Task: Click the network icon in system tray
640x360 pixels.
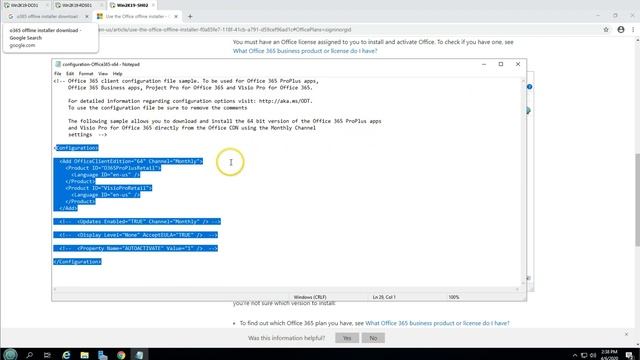Action: click(584, 356)
